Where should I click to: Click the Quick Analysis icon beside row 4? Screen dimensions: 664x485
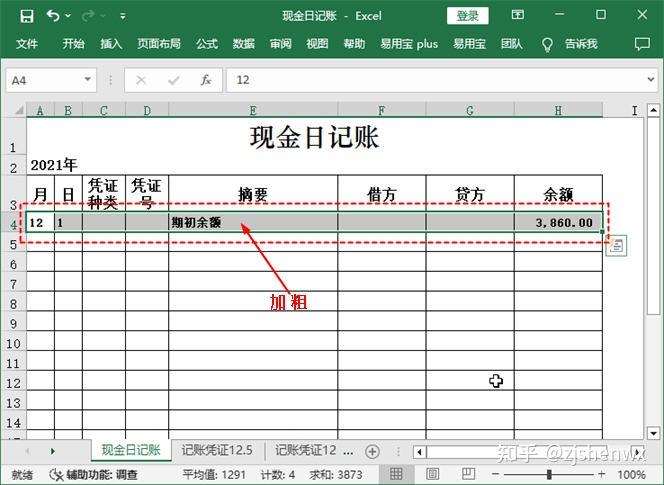[x=617, y=245]
